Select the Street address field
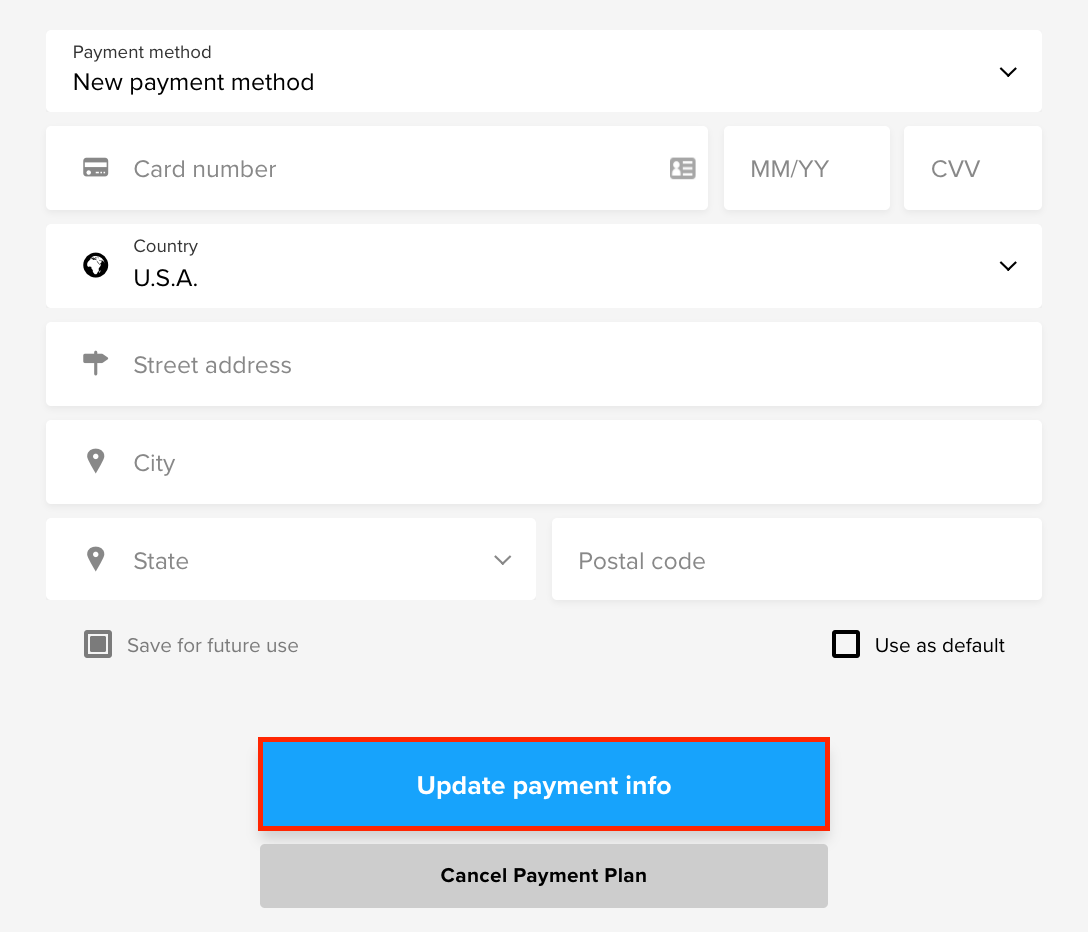 point(544,364)
